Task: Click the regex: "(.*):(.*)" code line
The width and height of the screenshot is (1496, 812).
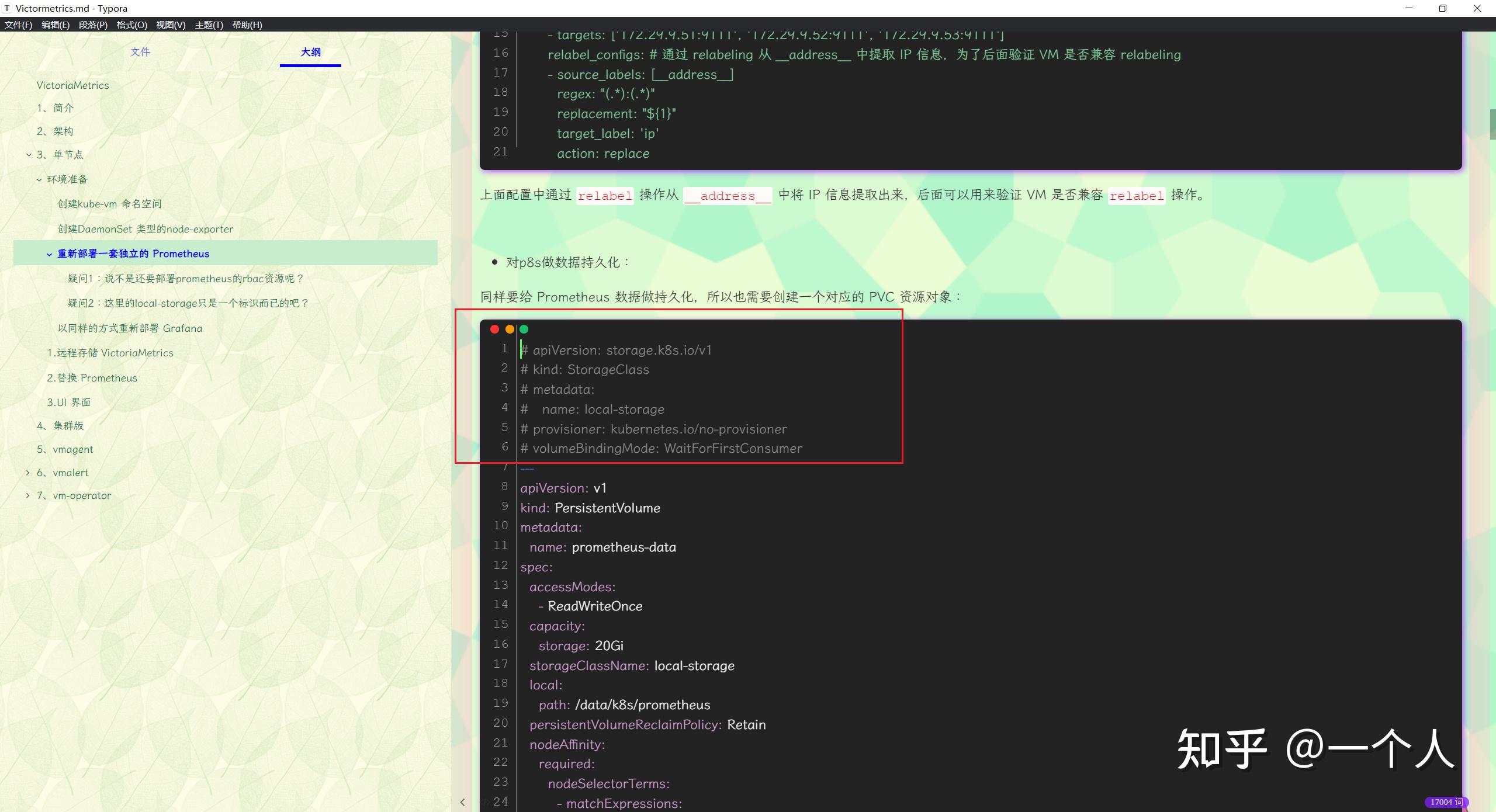Action: [x=605, y=94]
